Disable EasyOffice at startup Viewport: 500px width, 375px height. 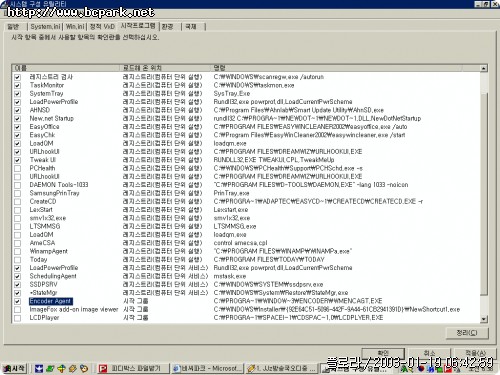17,127
